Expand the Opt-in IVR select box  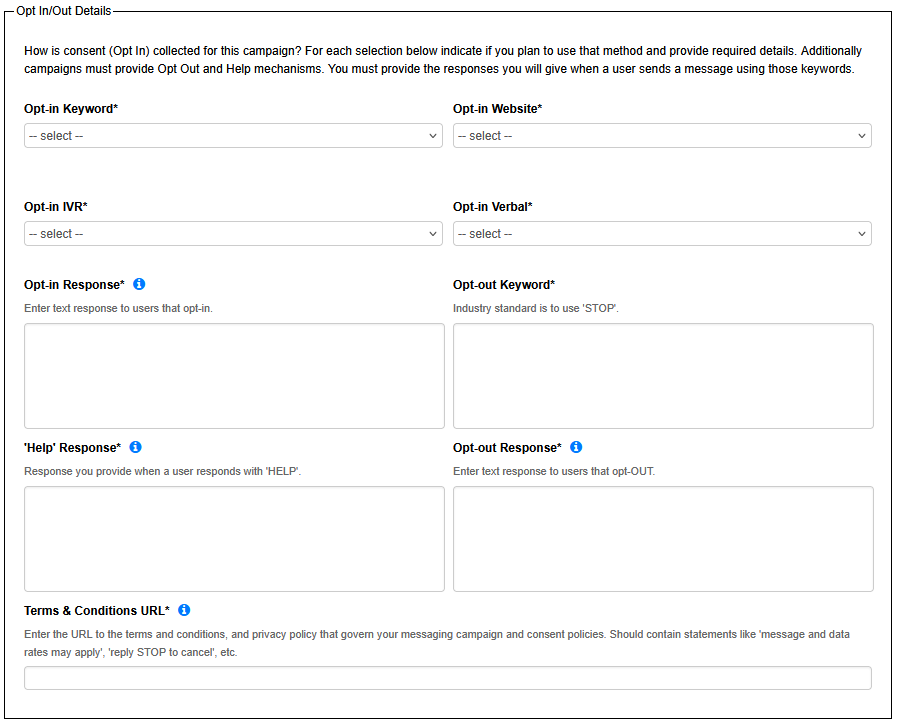point(233,234)
